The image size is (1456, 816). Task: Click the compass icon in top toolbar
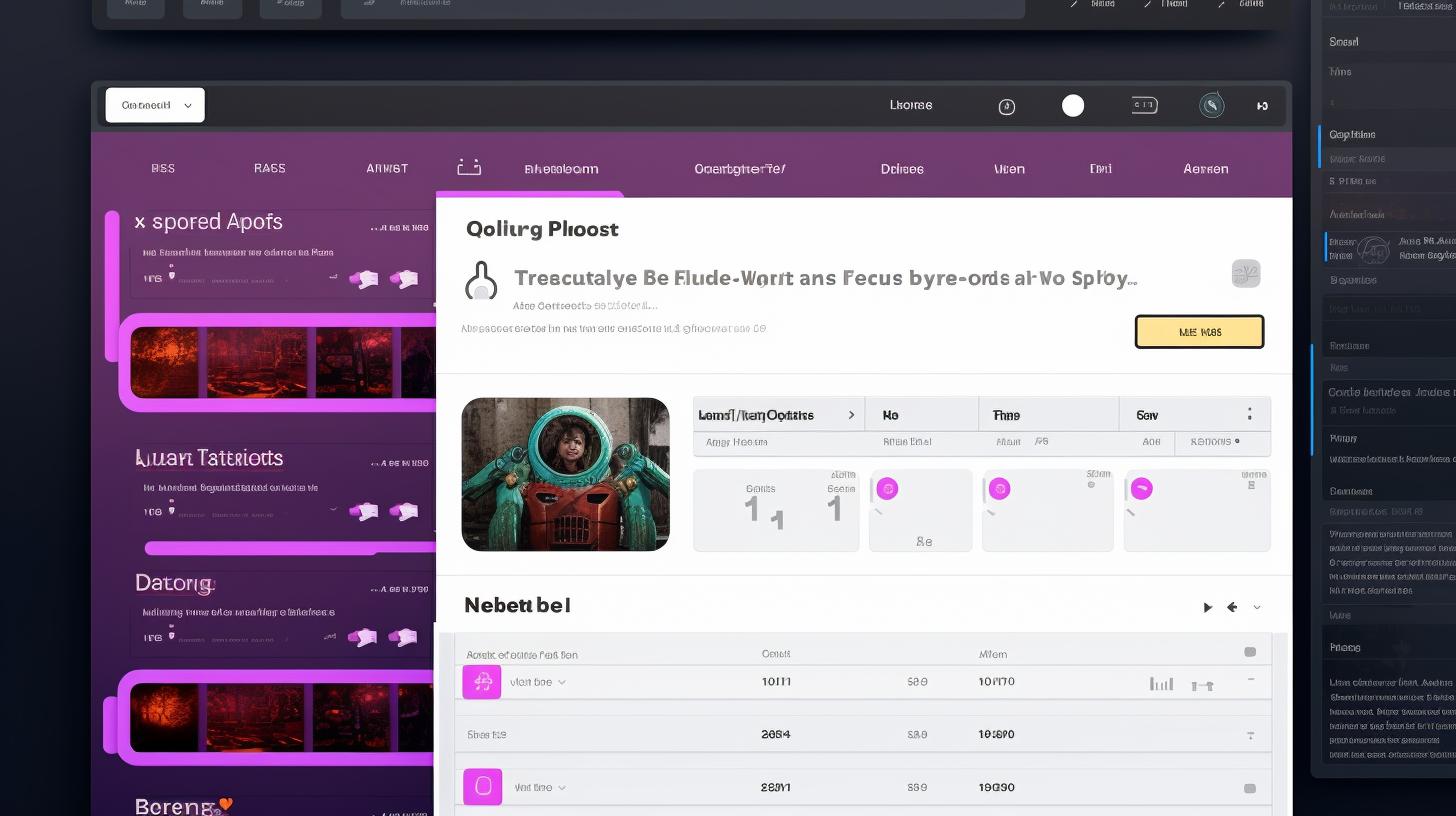(x=1211, y=105)
